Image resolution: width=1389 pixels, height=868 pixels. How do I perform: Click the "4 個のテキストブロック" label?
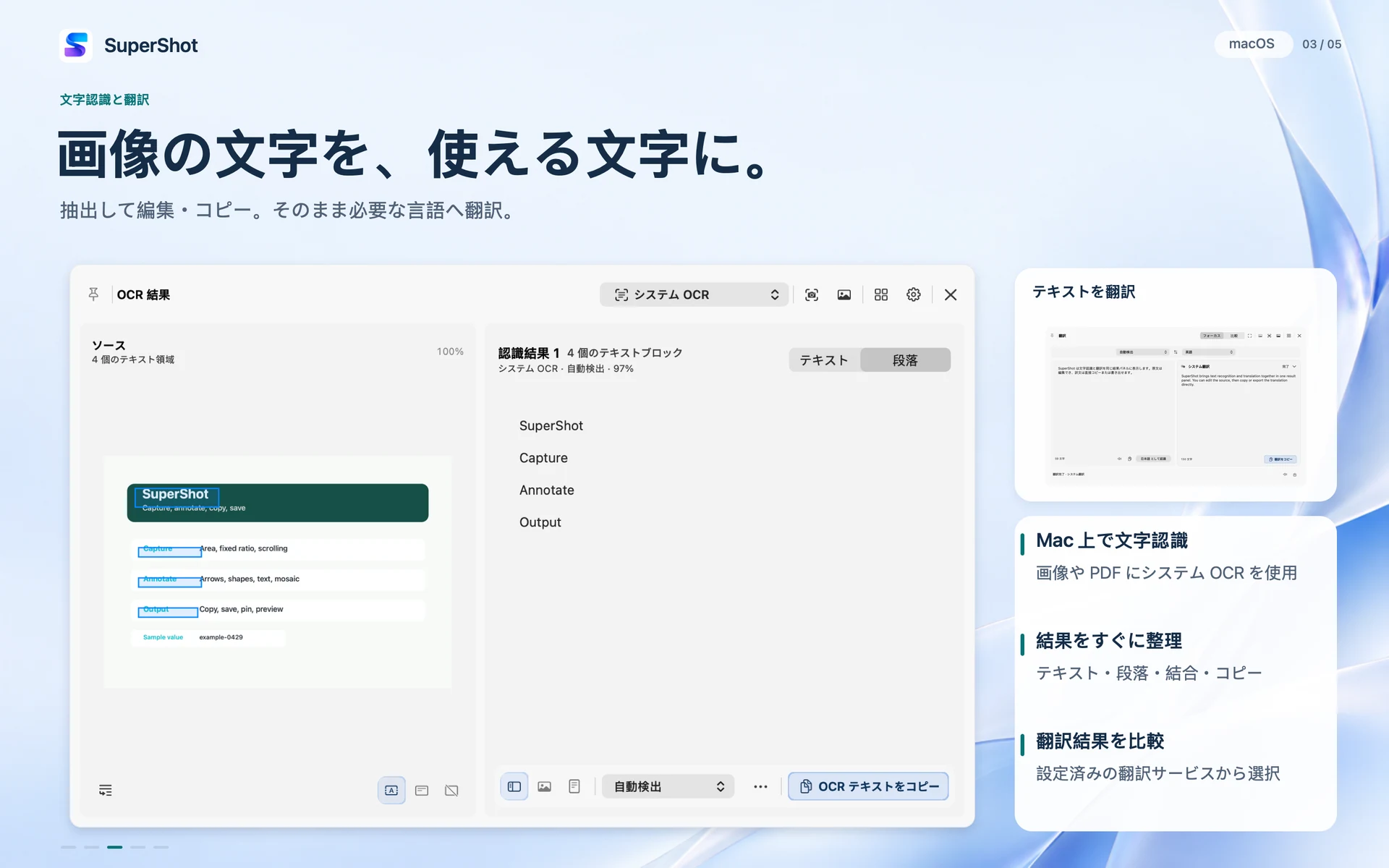(x=625, y=353)
